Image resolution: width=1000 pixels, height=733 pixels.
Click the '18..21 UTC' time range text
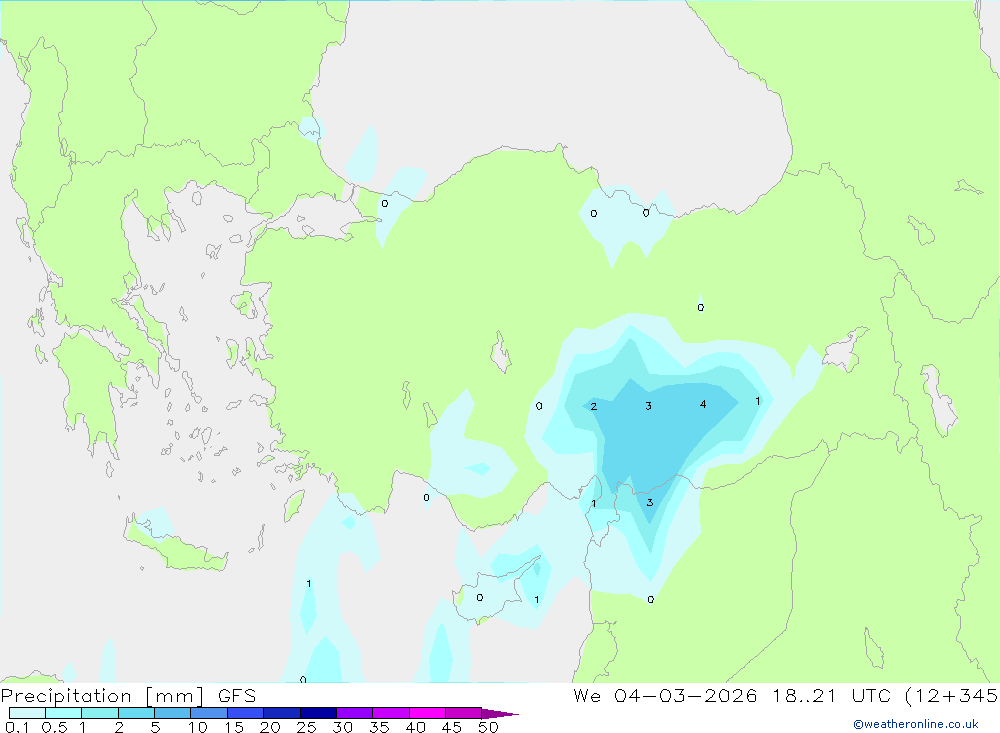[x=832, y=695]
